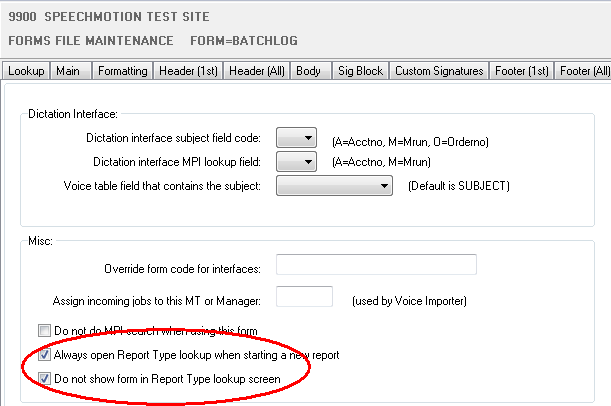
Task: Switch to the Lookup tab
Action: 25,71
